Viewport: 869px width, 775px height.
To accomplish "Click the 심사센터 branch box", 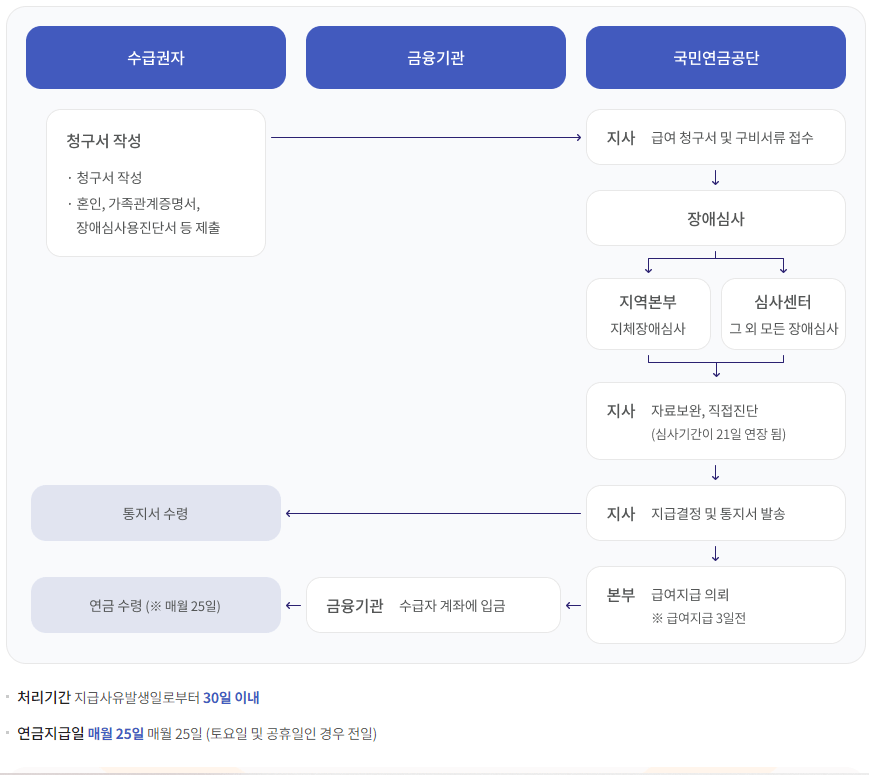I will click(783, 313).
